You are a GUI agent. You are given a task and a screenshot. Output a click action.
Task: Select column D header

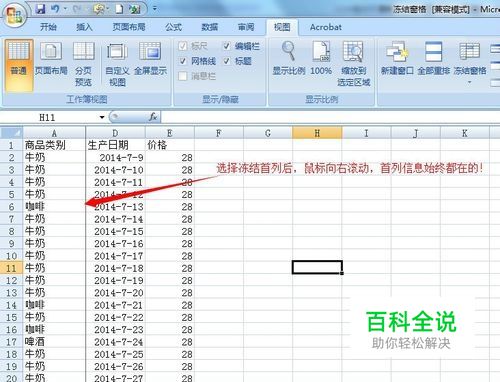point(115,133)
